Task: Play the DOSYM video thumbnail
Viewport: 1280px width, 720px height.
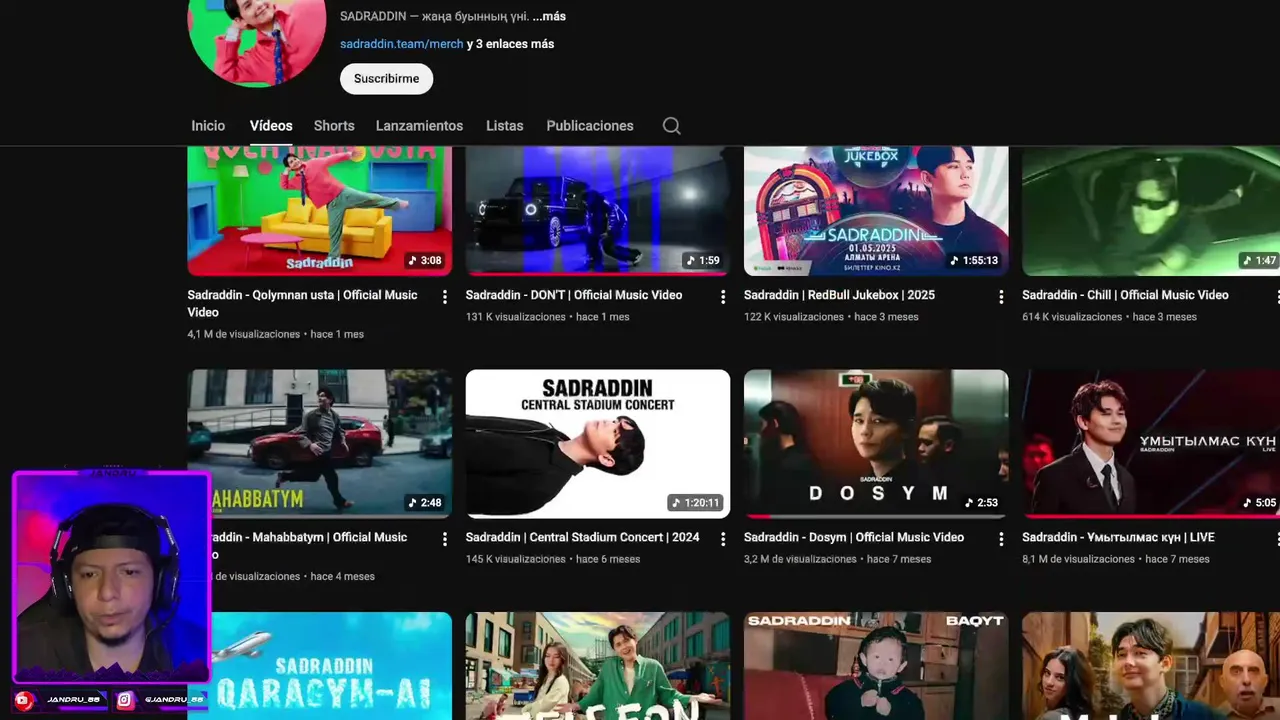Action: point(876,444)
